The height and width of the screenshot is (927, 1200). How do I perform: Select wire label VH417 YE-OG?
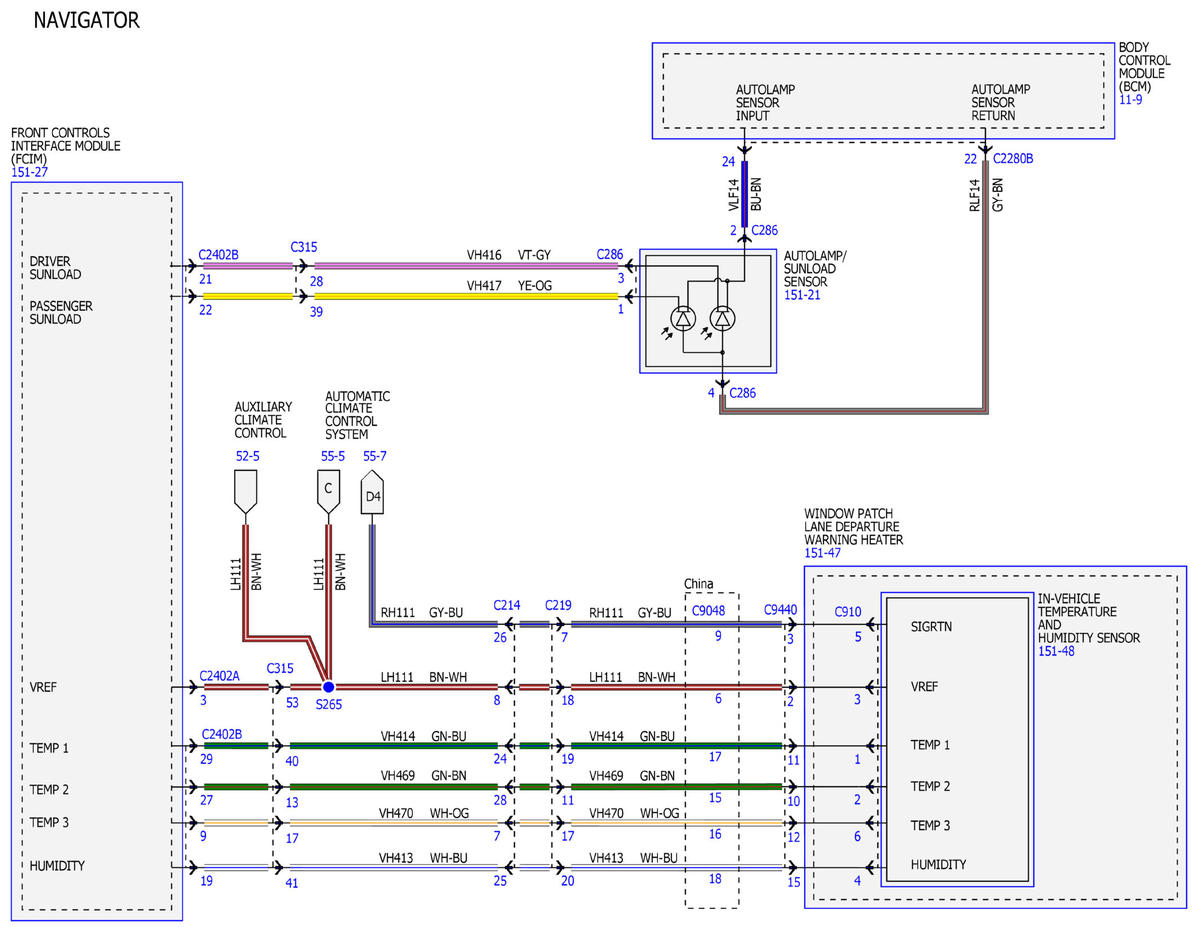(x=509, y=285)
